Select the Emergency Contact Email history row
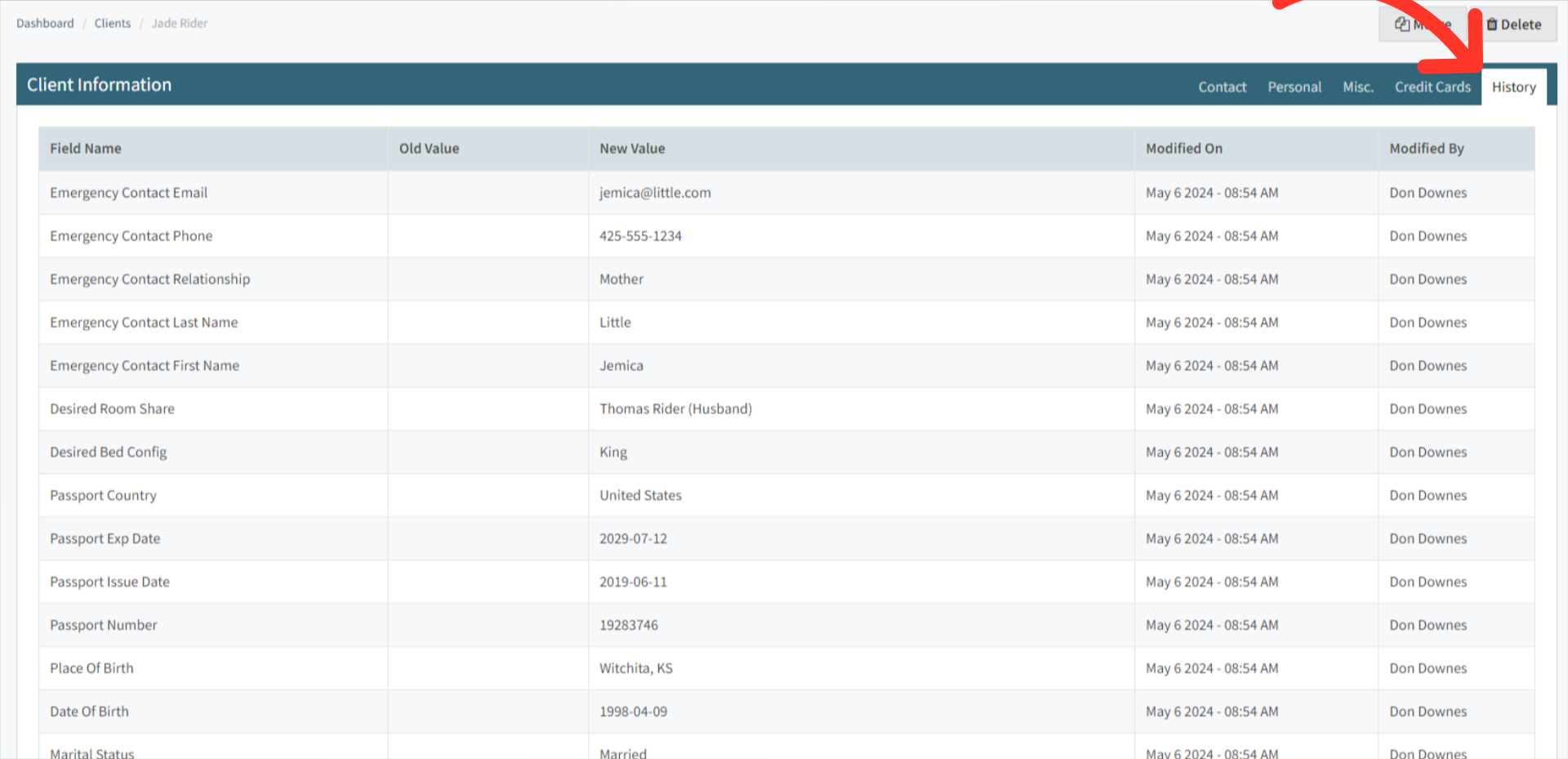The image size is (1568, 759). 490,193
